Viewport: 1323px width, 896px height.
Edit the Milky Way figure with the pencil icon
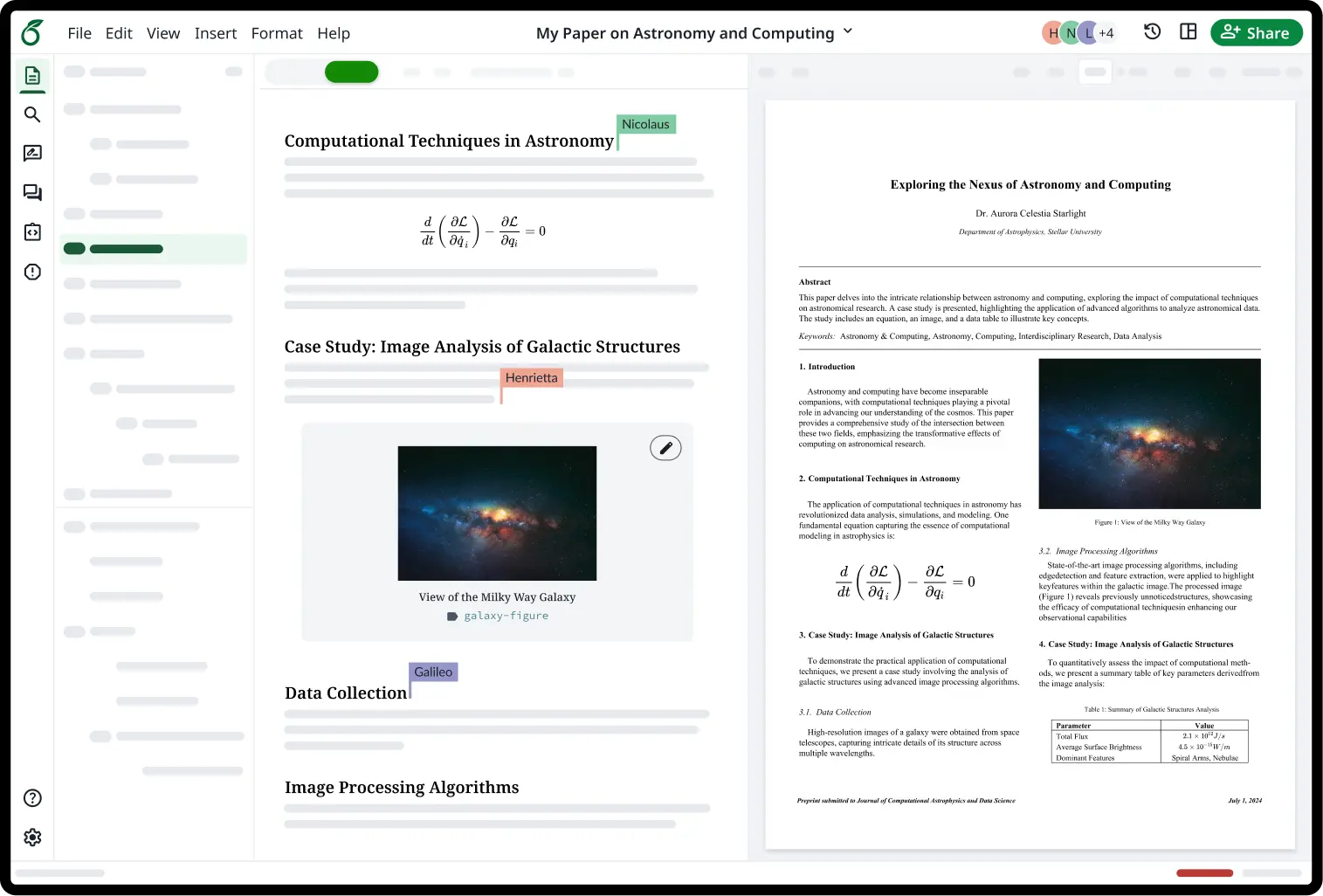pos(665,447)
